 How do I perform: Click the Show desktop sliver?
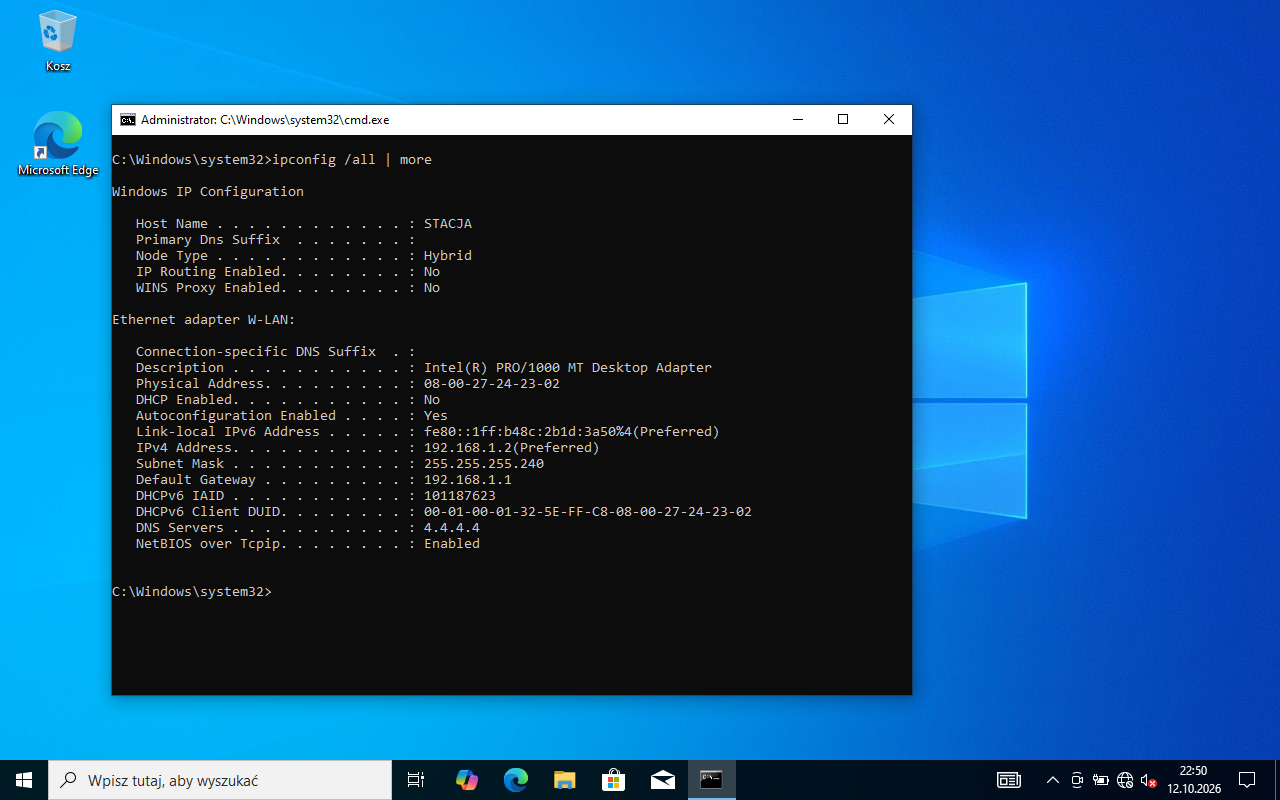(x=1277, y=780)
